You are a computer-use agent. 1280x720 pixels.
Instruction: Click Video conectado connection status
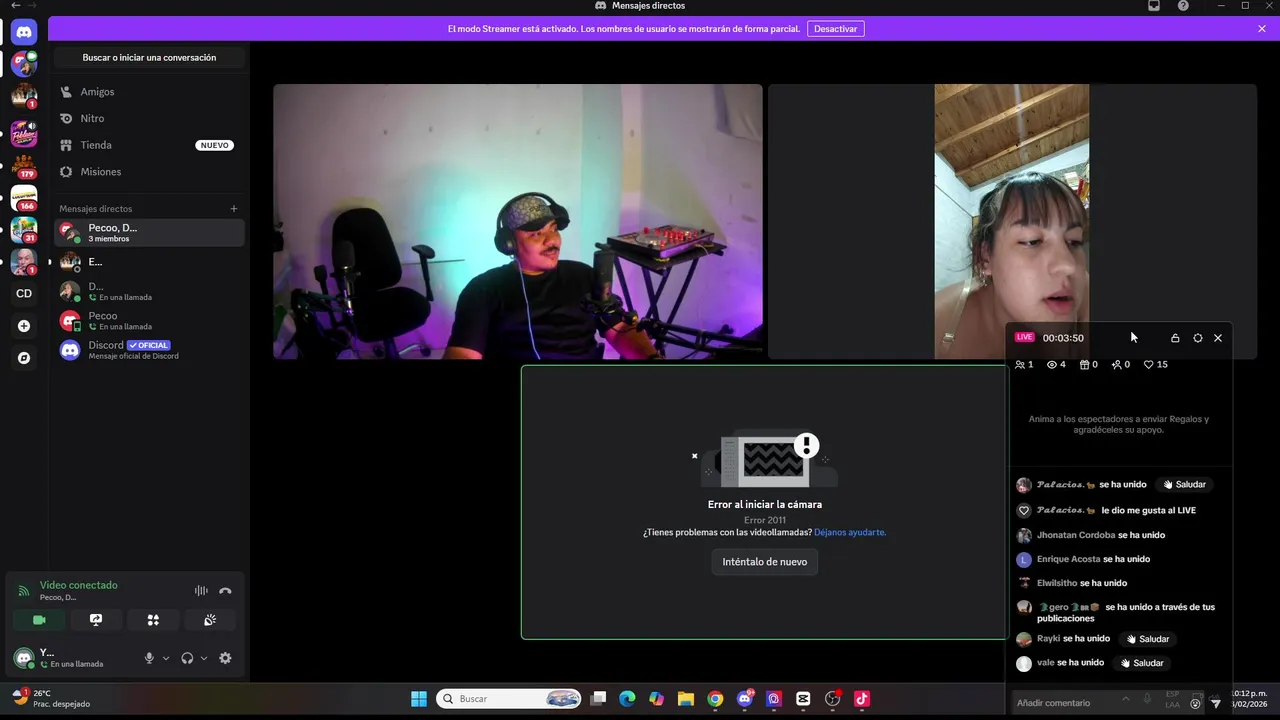[x=78, y=585]
